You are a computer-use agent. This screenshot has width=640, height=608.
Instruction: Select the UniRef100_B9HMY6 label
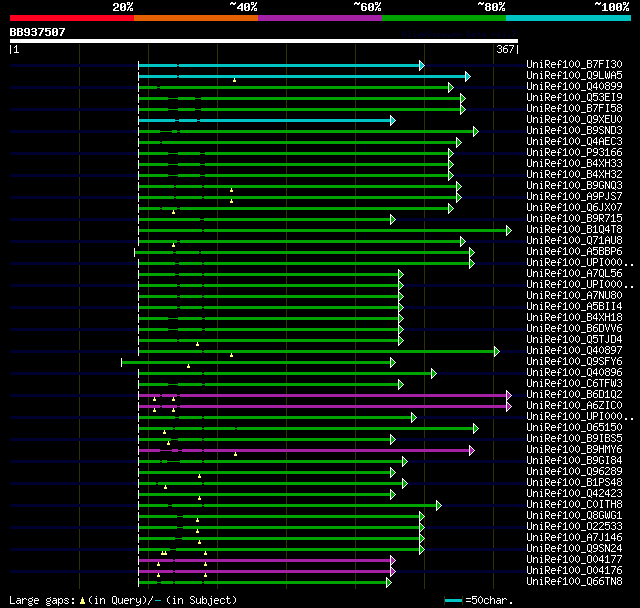click(574, 450)
